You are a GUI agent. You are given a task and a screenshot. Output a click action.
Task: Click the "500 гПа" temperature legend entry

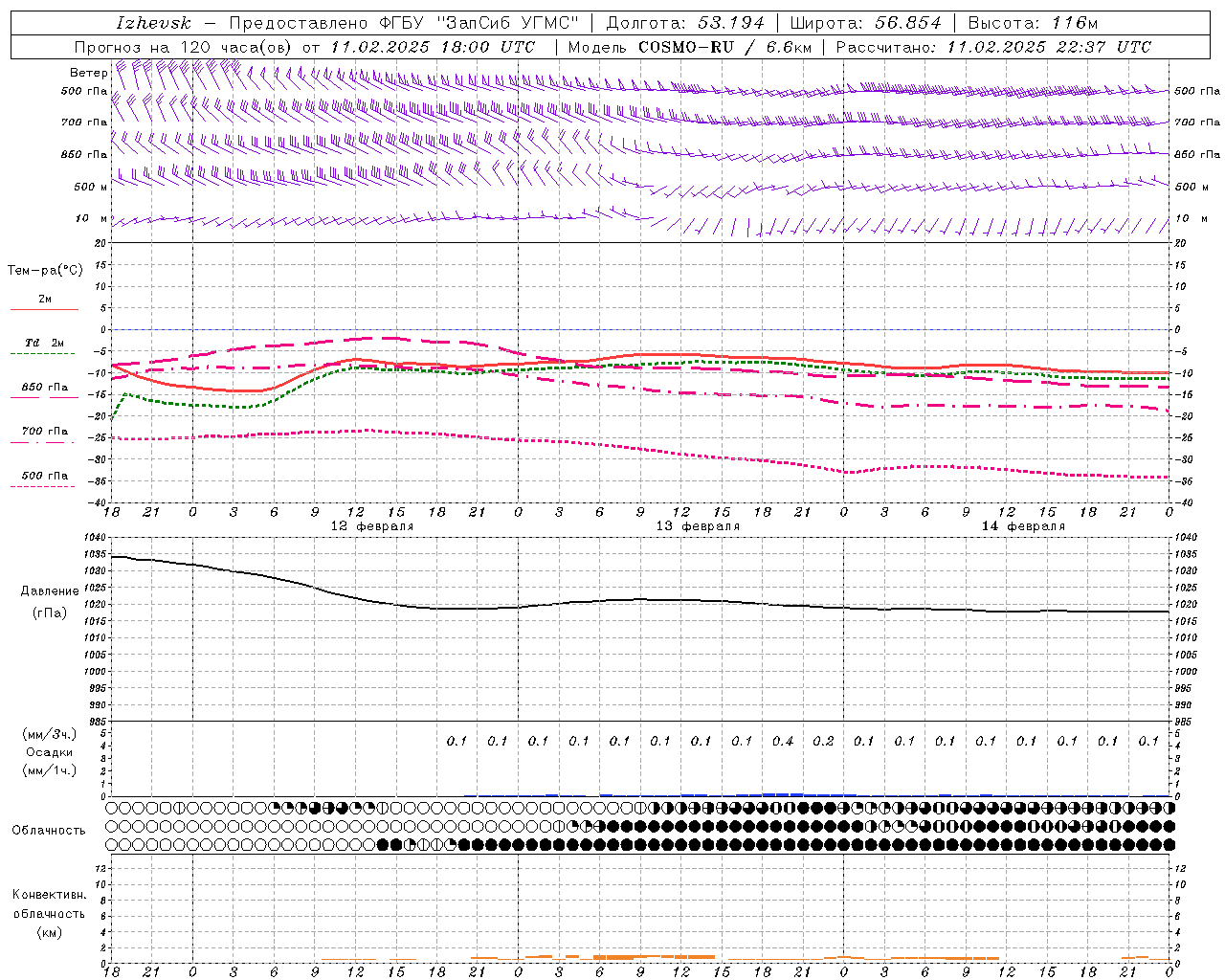point(44,475)
